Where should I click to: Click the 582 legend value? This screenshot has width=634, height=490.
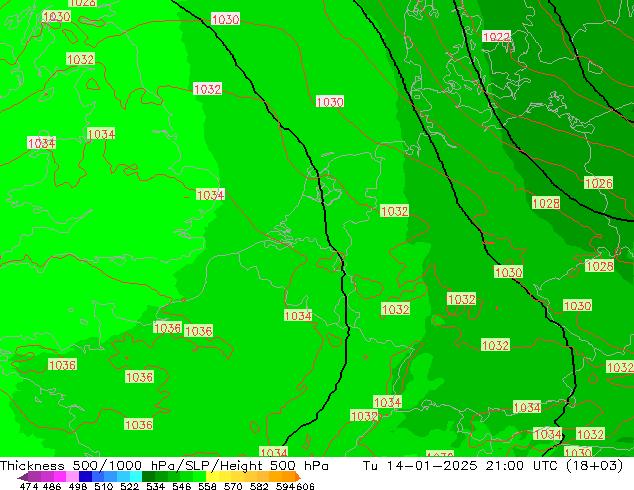259,486
